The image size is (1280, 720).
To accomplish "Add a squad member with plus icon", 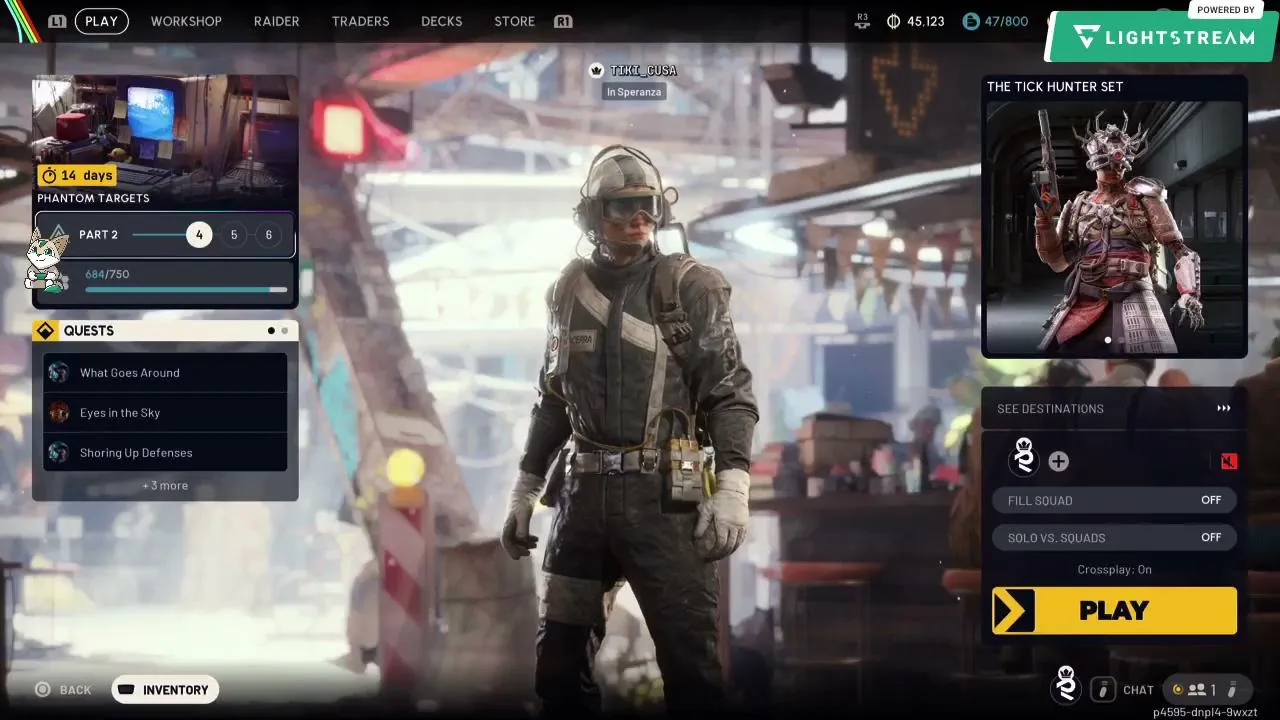I will tap(1059, 461).
